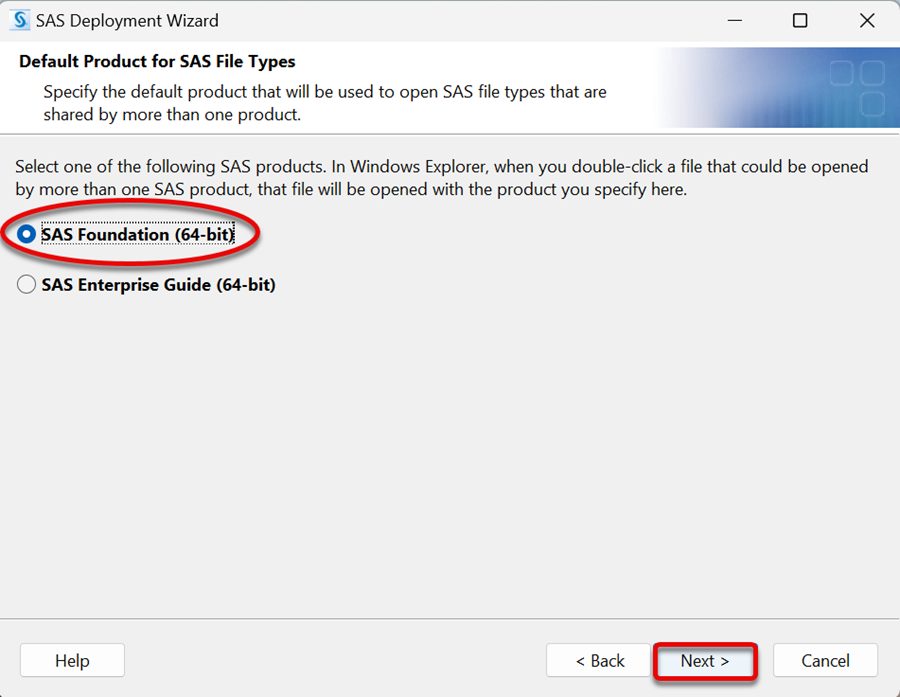This screenshot has width=900, height=697.
Task: Click the SAS Enterprise Guide (64-bit) label text
Action: click(158, 285)
